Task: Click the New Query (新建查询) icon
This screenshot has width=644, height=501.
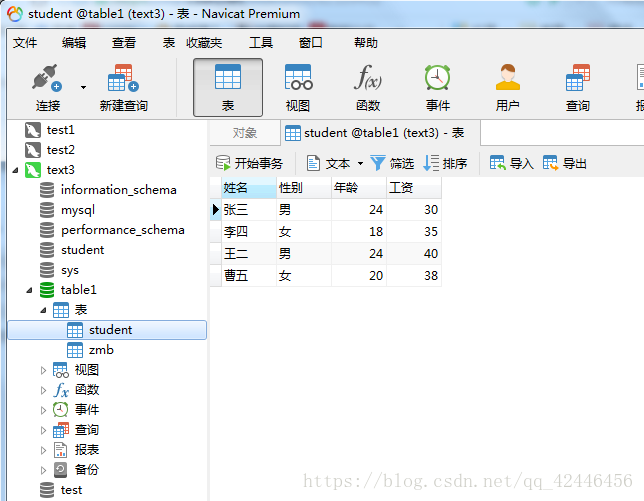Action: coord(123,78)
